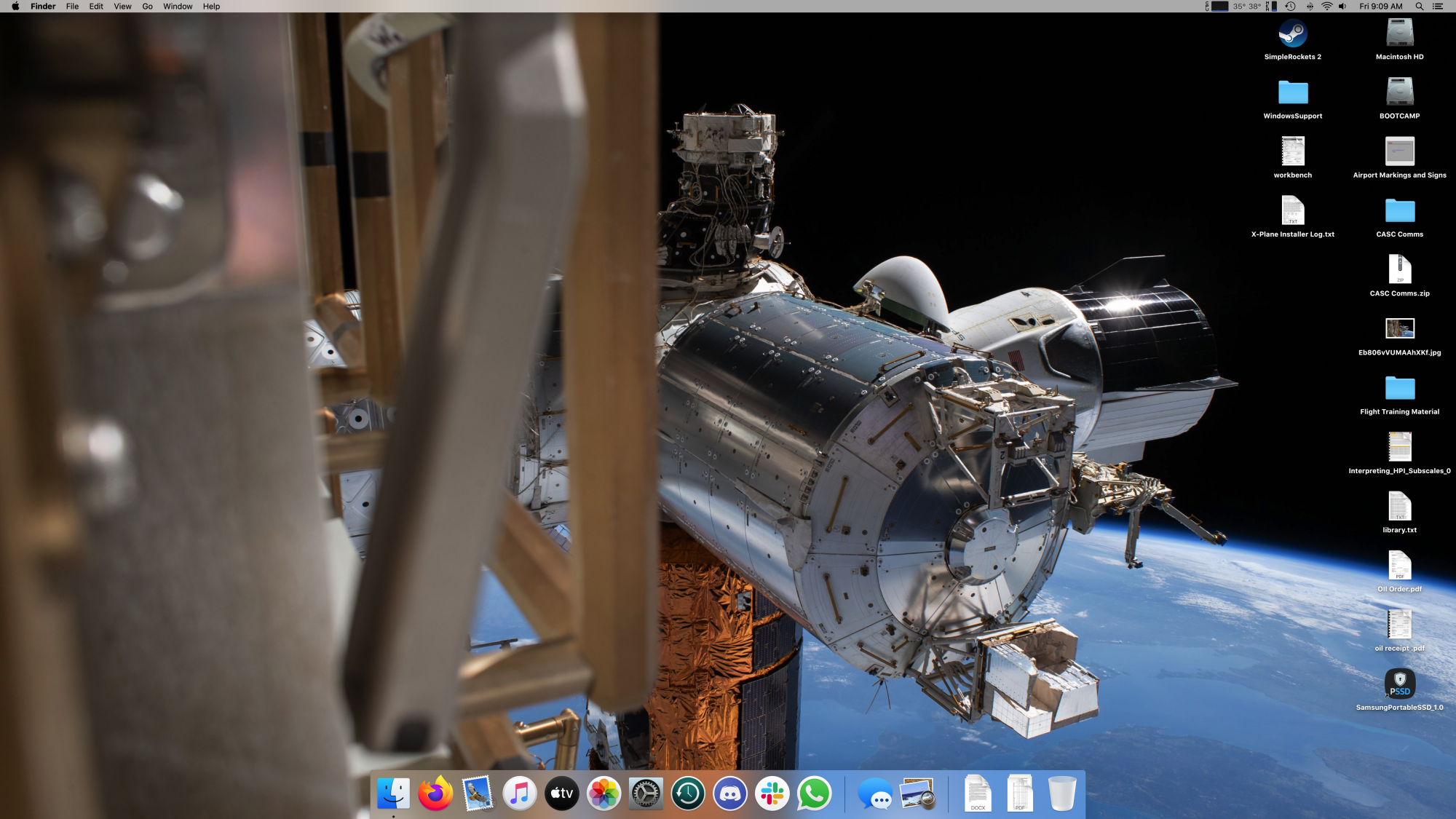This screenshot has width=1456, height=819.
Task: Select the Macintosh HD drive icon
Action: 1400,33
